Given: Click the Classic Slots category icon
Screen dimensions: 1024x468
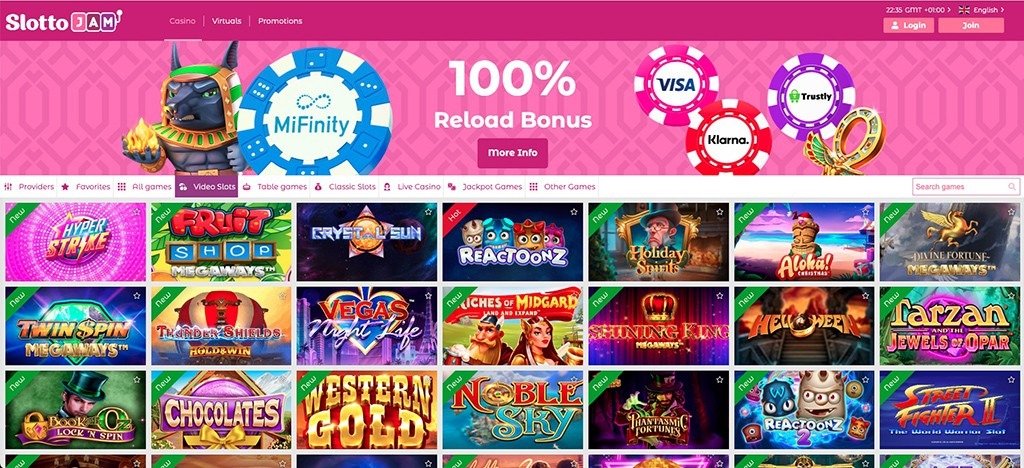Looking at the screenshot, I should click(x=317, y=187).
